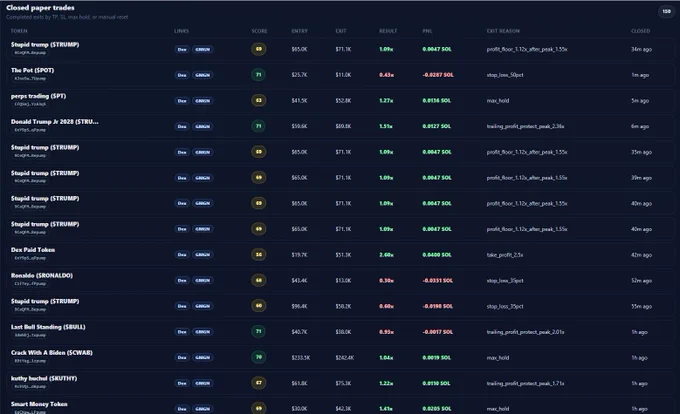This screenshot has height=414, width=680.
Task: Open GMGN link for kuthy huchul ($KUTHY)
Action: coord(203,383)
